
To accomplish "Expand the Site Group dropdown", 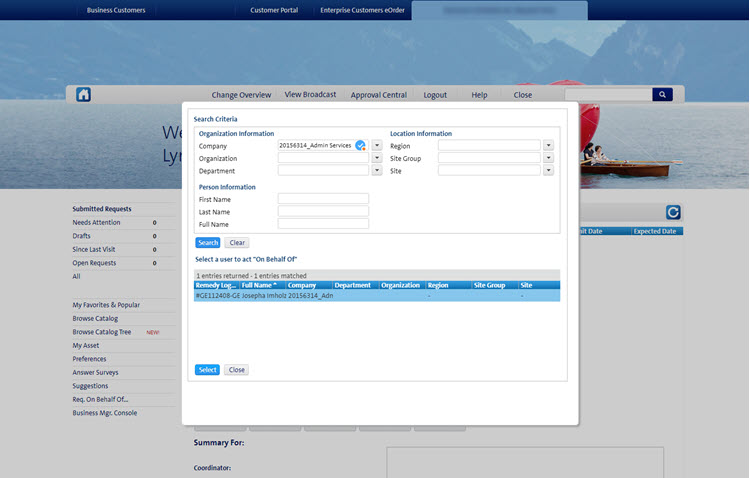I will 548,158.
